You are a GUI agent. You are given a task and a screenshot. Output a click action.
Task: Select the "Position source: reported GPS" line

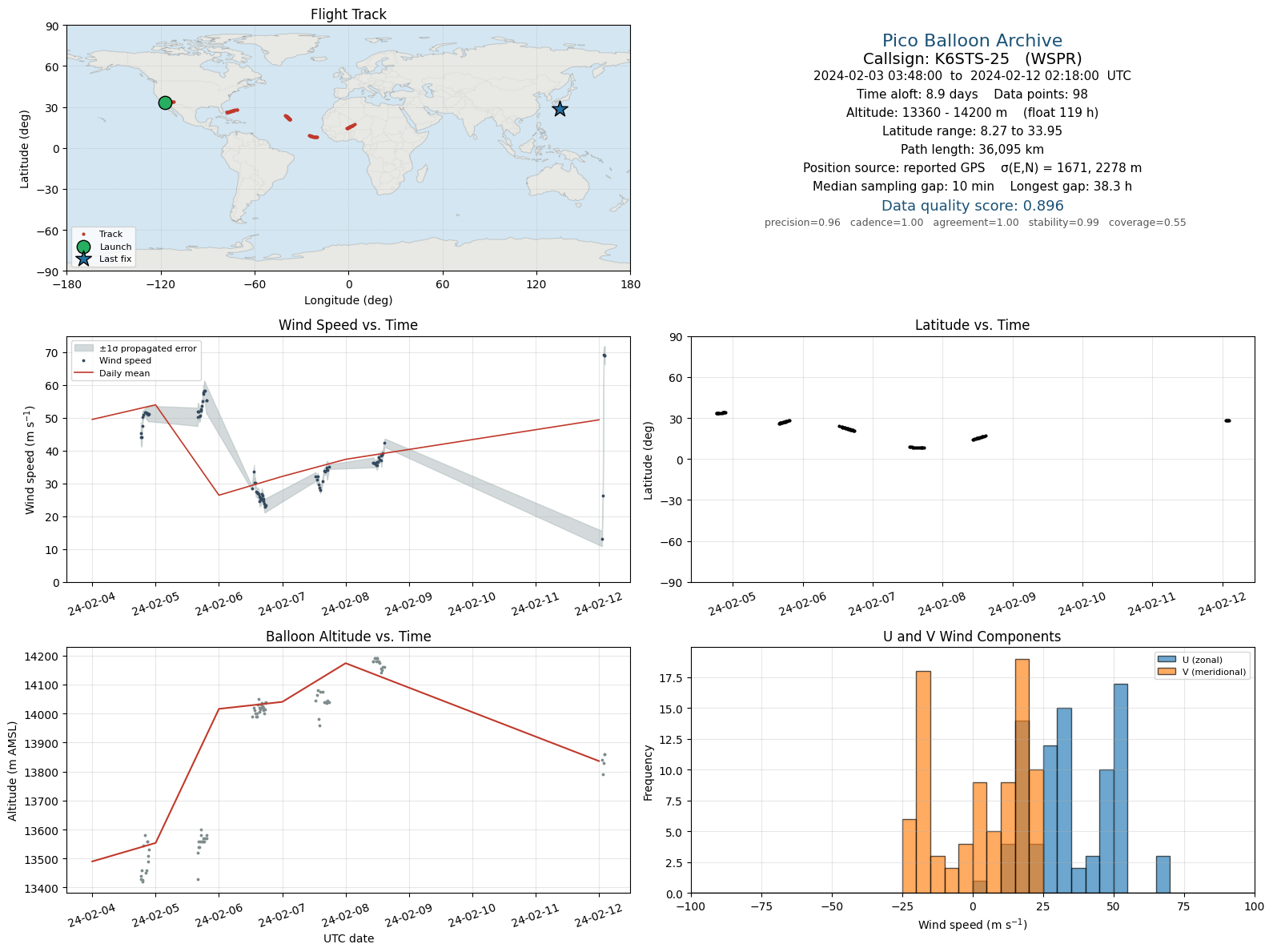972,168
